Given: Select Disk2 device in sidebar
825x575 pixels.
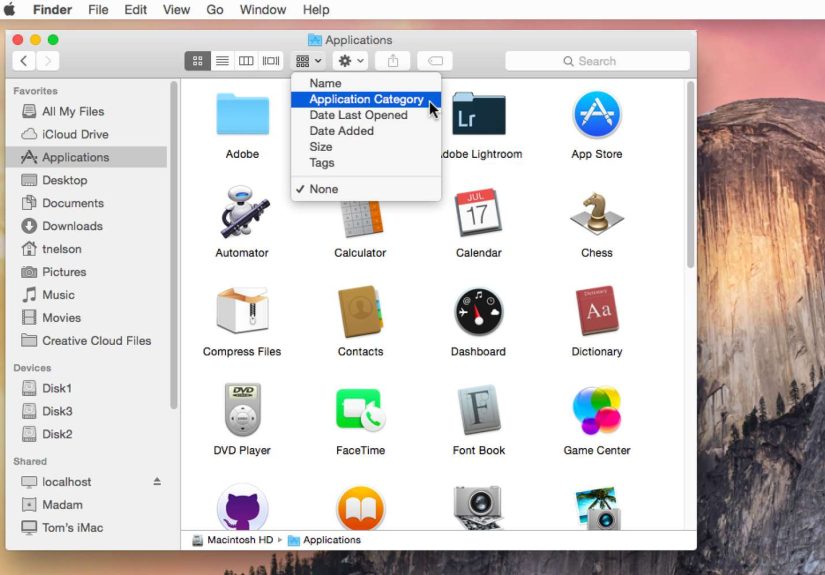Looking at the screenshot, I should [87, 434].
